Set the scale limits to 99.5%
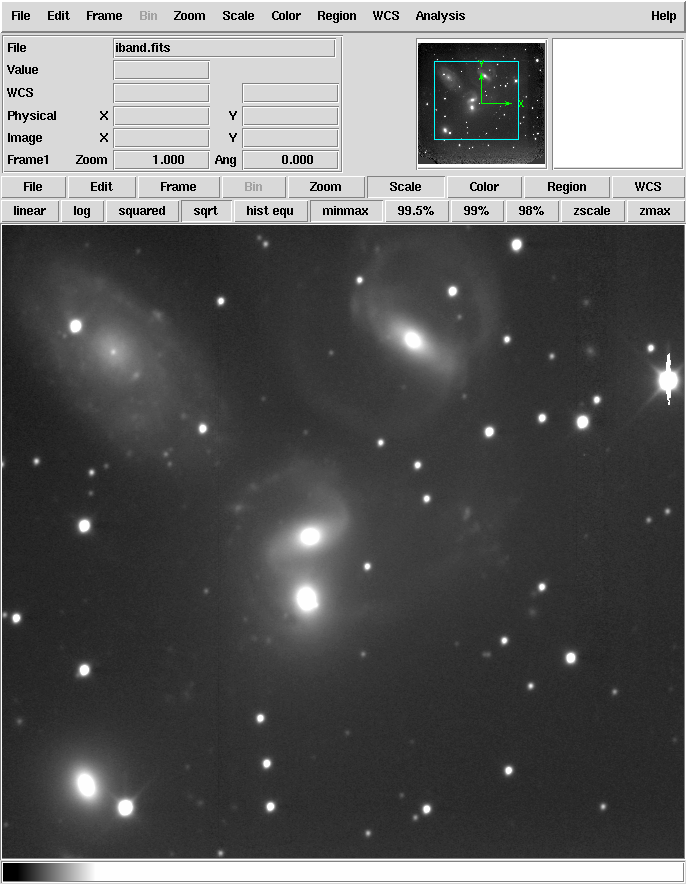This screenshot has height=884, width=686. pos(416,211)
